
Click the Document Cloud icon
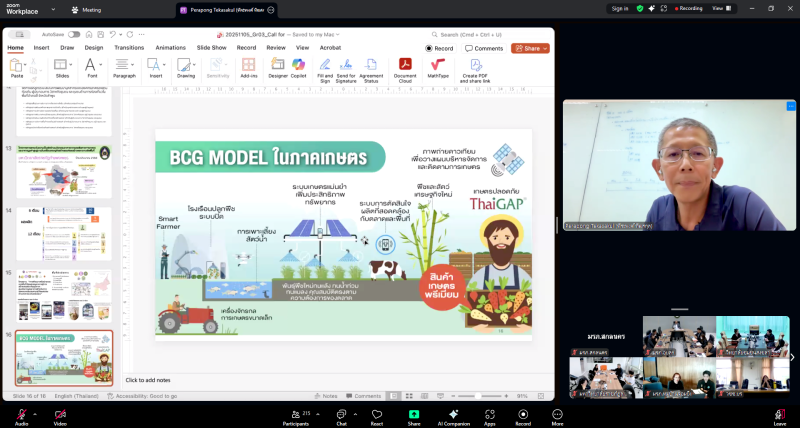tap(405, 66)
